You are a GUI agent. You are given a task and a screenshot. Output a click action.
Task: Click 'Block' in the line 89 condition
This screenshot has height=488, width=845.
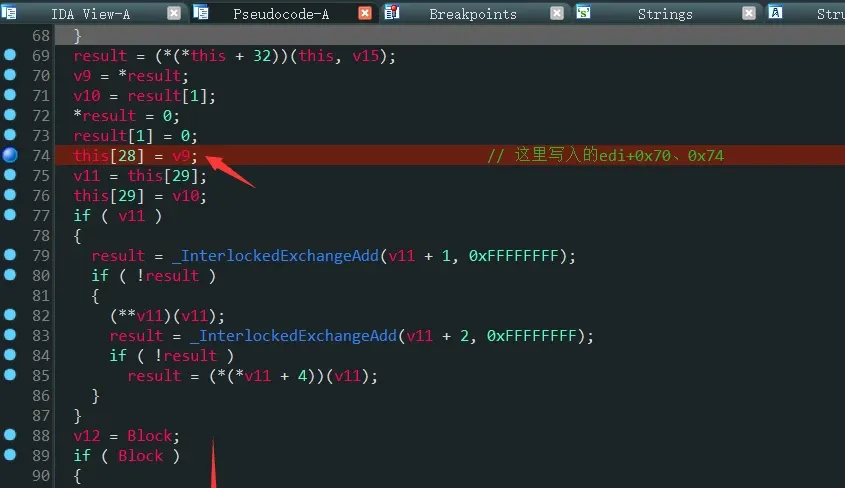click(140, 456)
